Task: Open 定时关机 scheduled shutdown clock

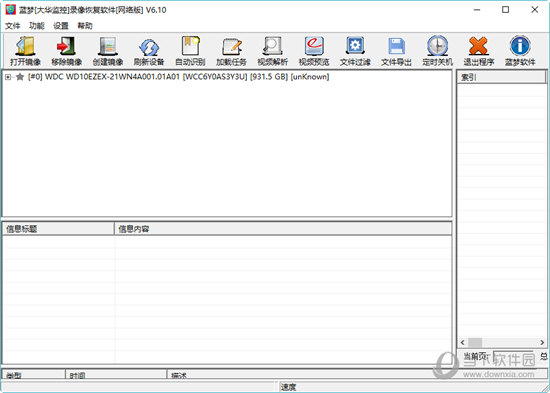Action: tap(437, 51)
